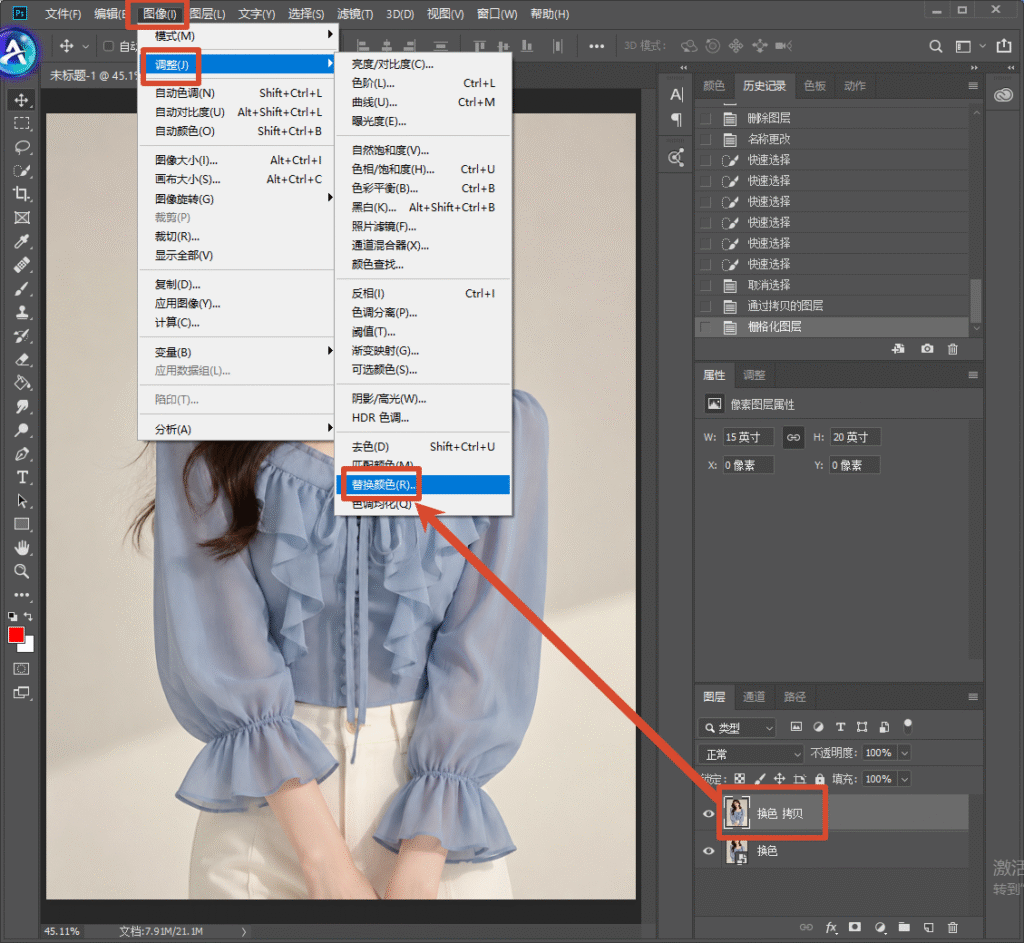Image resolution: width=1024 pixels, height=943 pixels.
Task: Delete layer trash icon in Layers panel
Action: [953, 927]
